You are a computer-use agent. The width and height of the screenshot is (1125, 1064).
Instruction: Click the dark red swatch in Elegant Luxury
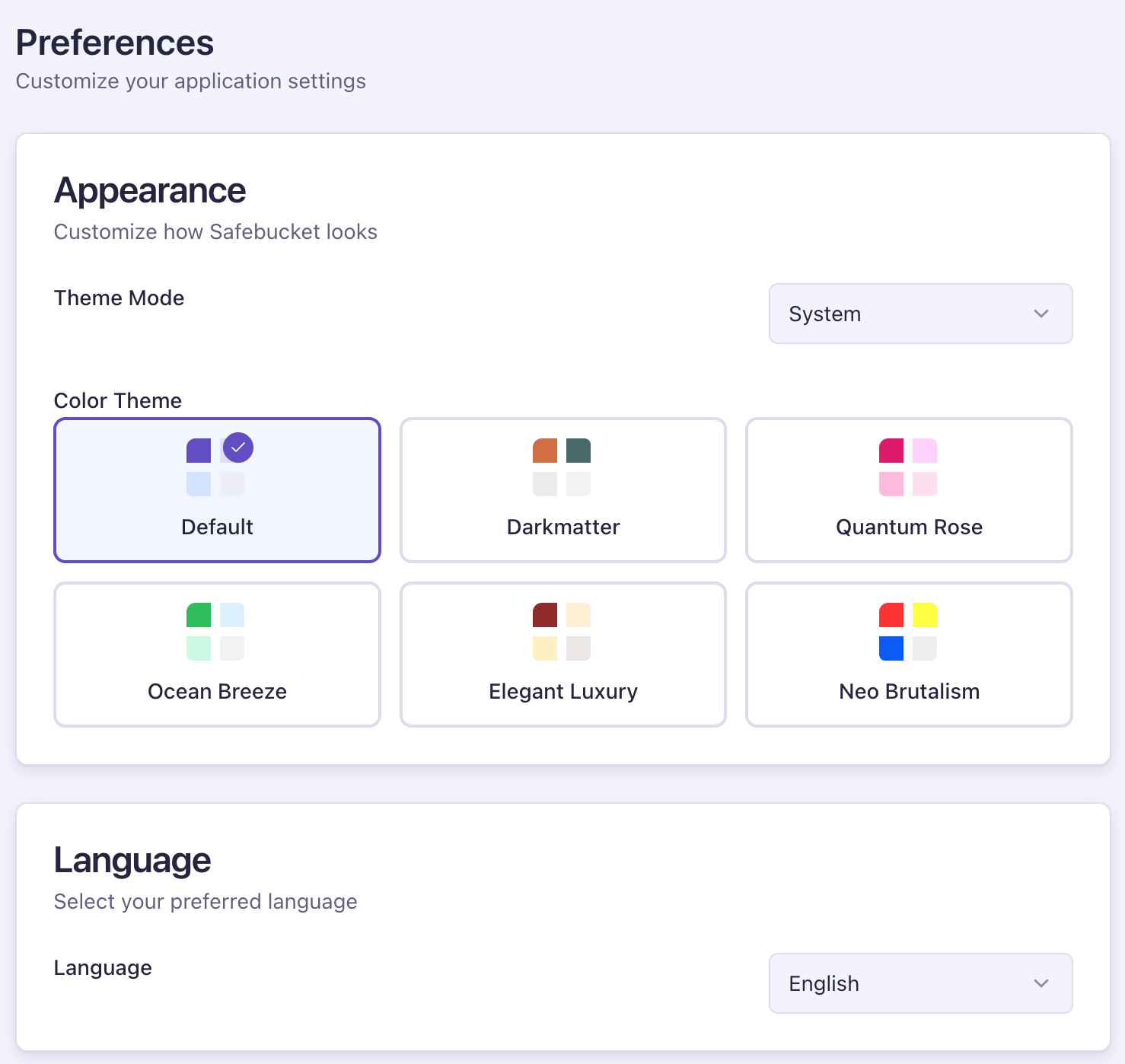[x=544, y=614]
